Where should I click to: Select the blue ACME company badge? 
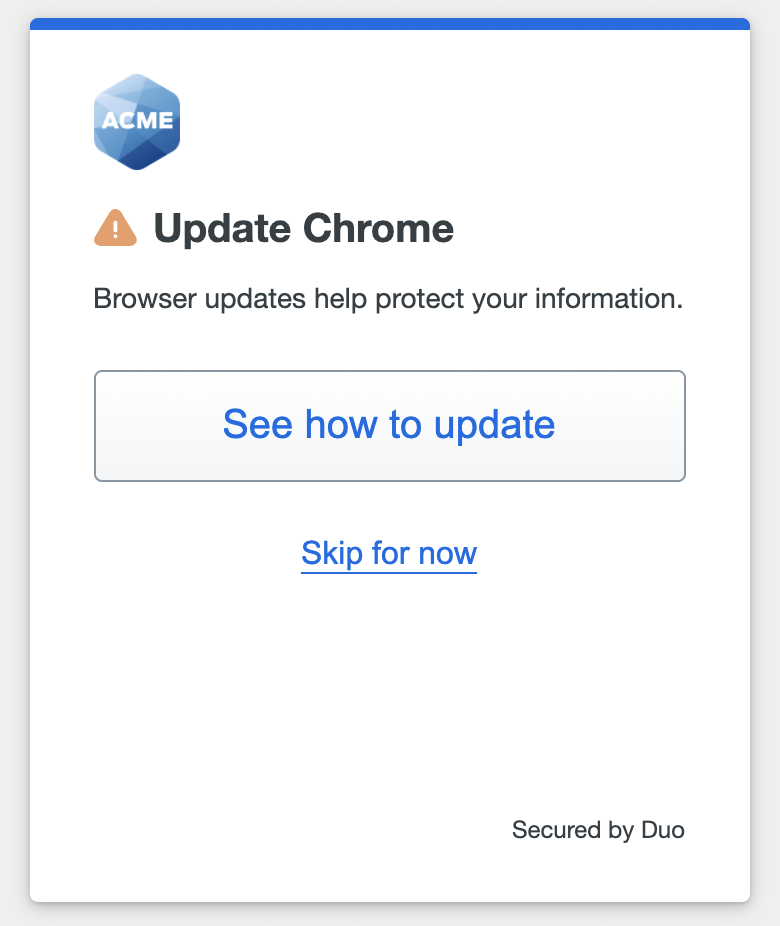(137, 122)
